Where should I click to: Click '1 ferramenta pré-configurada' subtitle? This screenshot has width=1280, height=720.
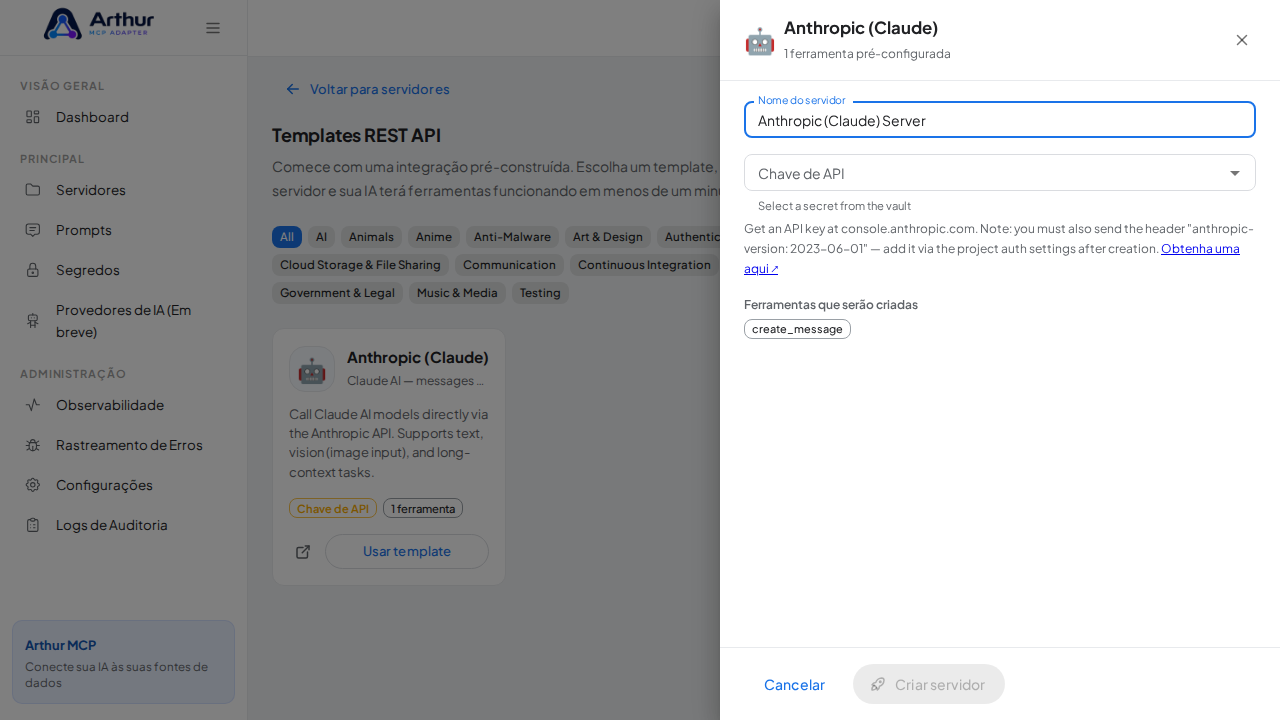tap(867, 54)
